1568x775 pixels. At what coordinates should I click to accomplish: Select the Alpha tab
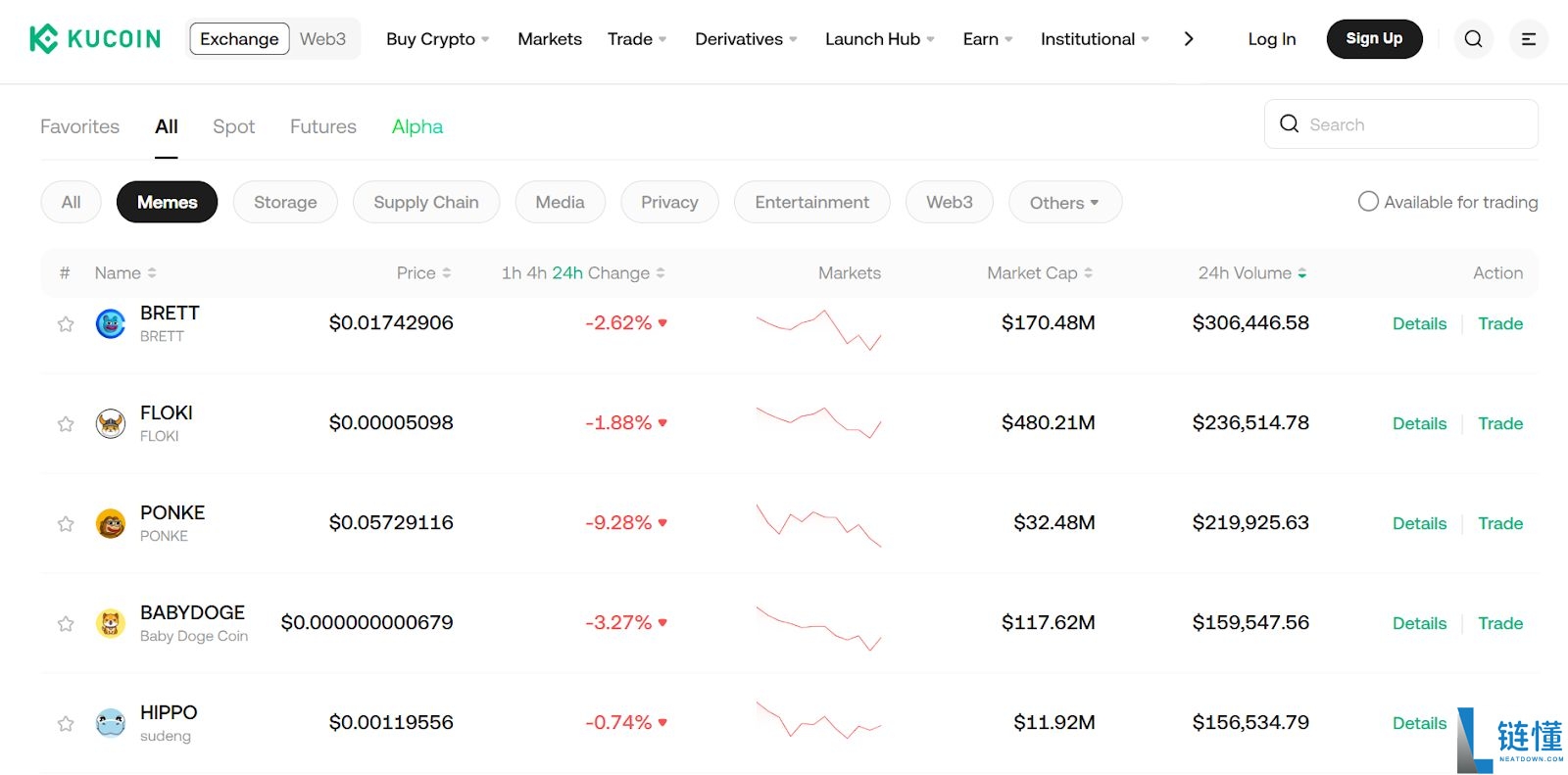point(417,126)
